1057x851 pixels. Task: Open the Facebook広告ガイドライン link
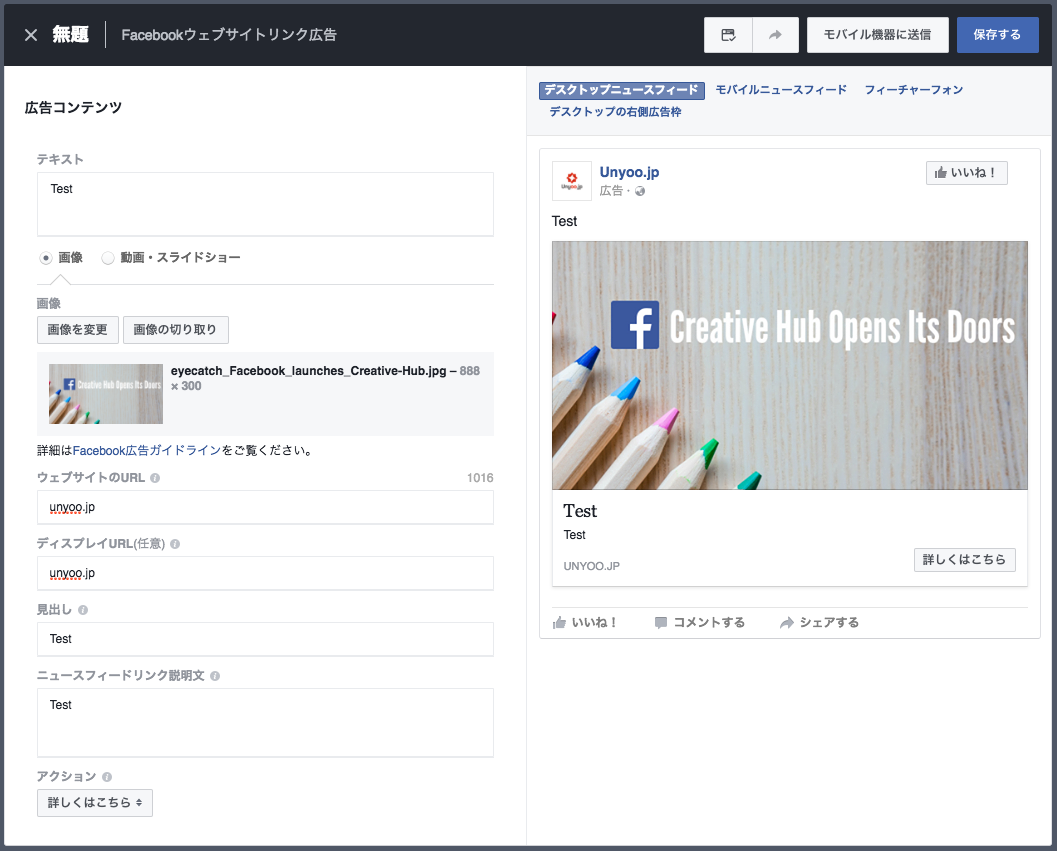pos(147,450)
